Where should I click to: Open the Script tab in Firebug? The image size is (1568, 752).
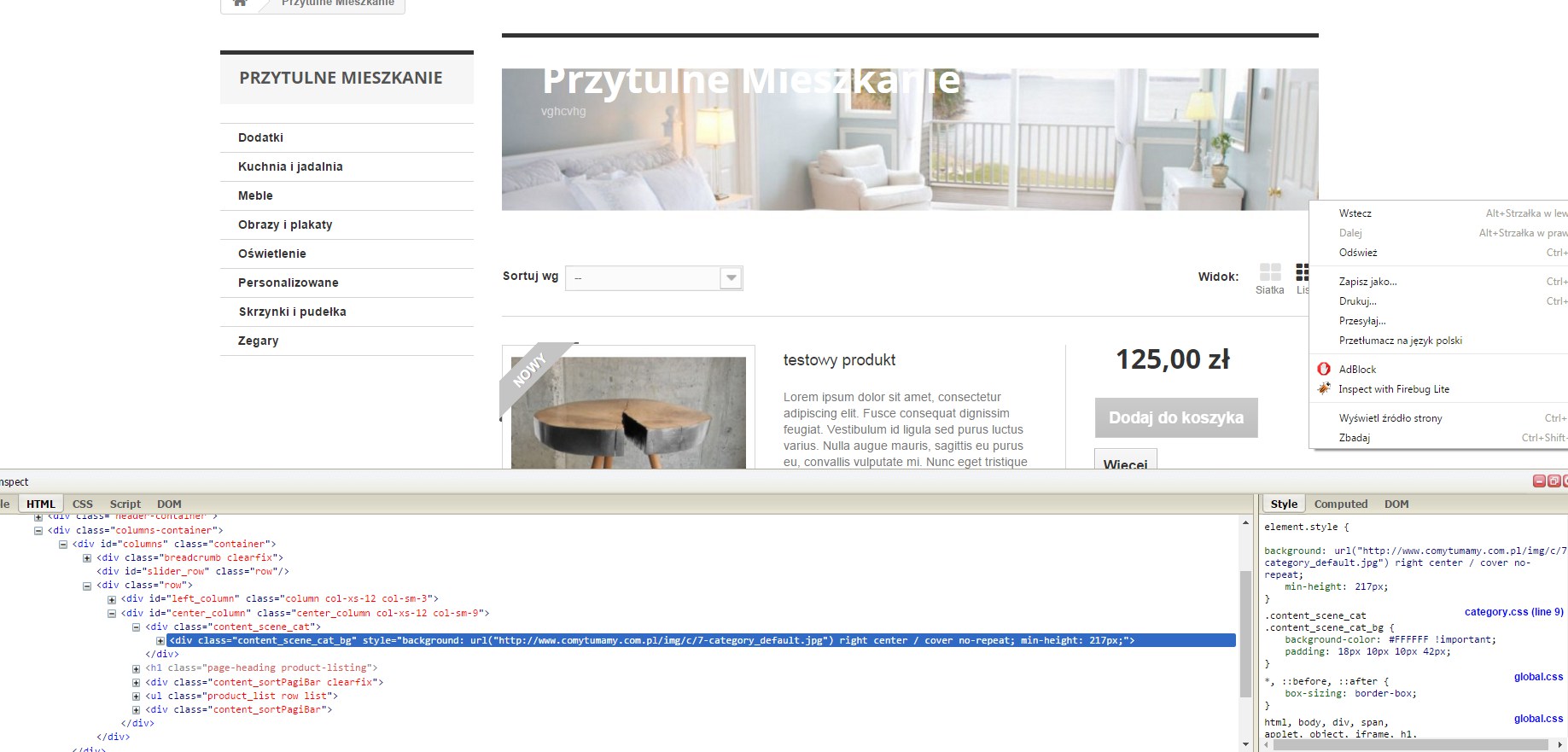[125, 504]
